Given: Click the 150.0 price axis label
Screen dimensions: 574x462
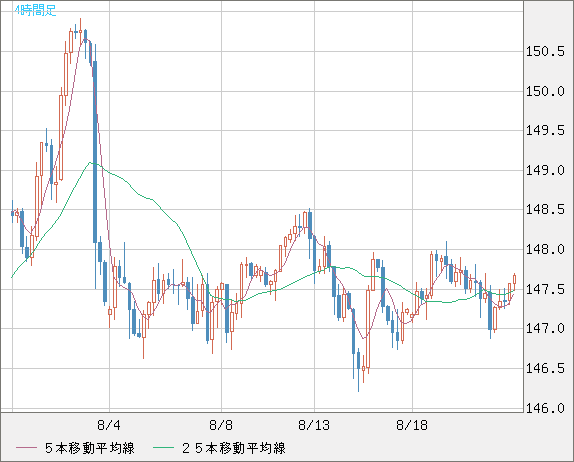Looking at the screenshot, I should (545, 91).
